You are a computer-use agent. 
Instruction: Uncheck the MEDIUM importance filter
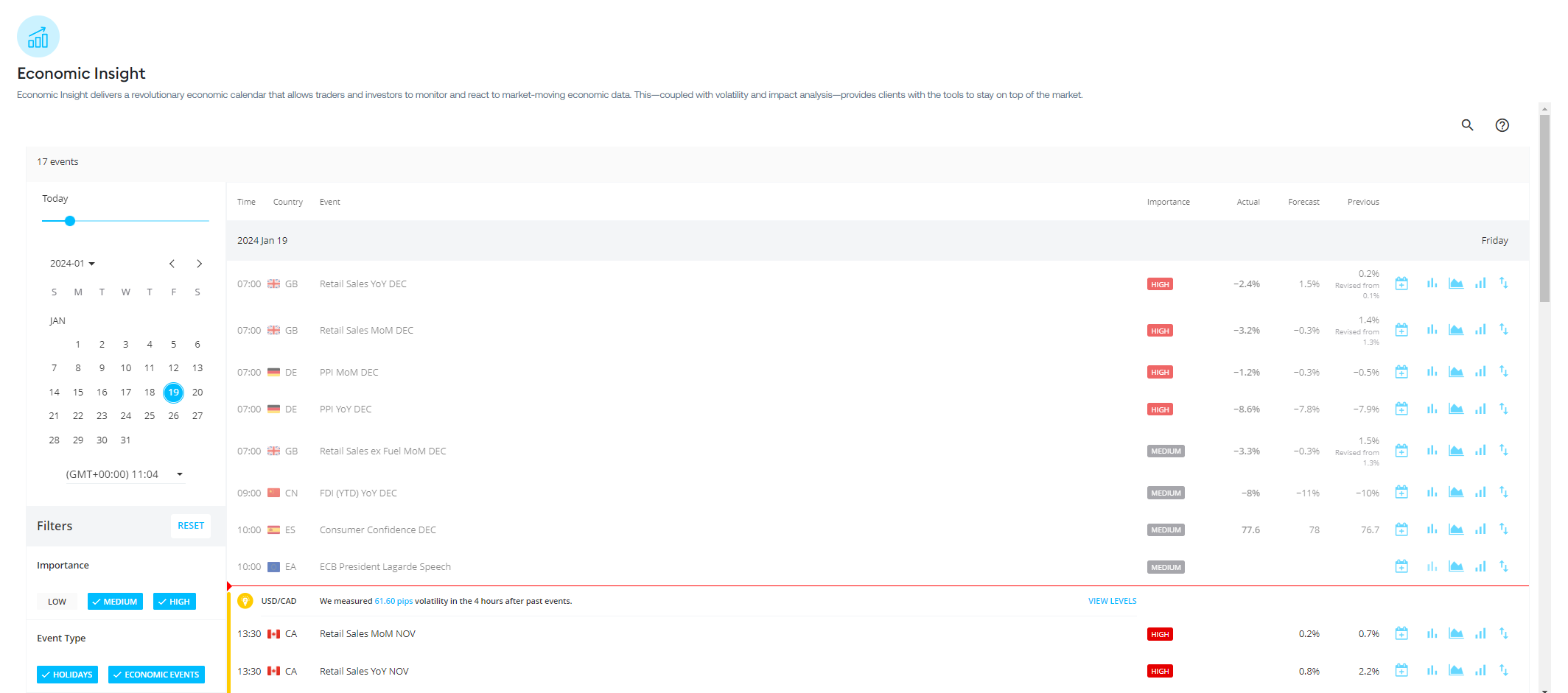(x=115, y=602)
